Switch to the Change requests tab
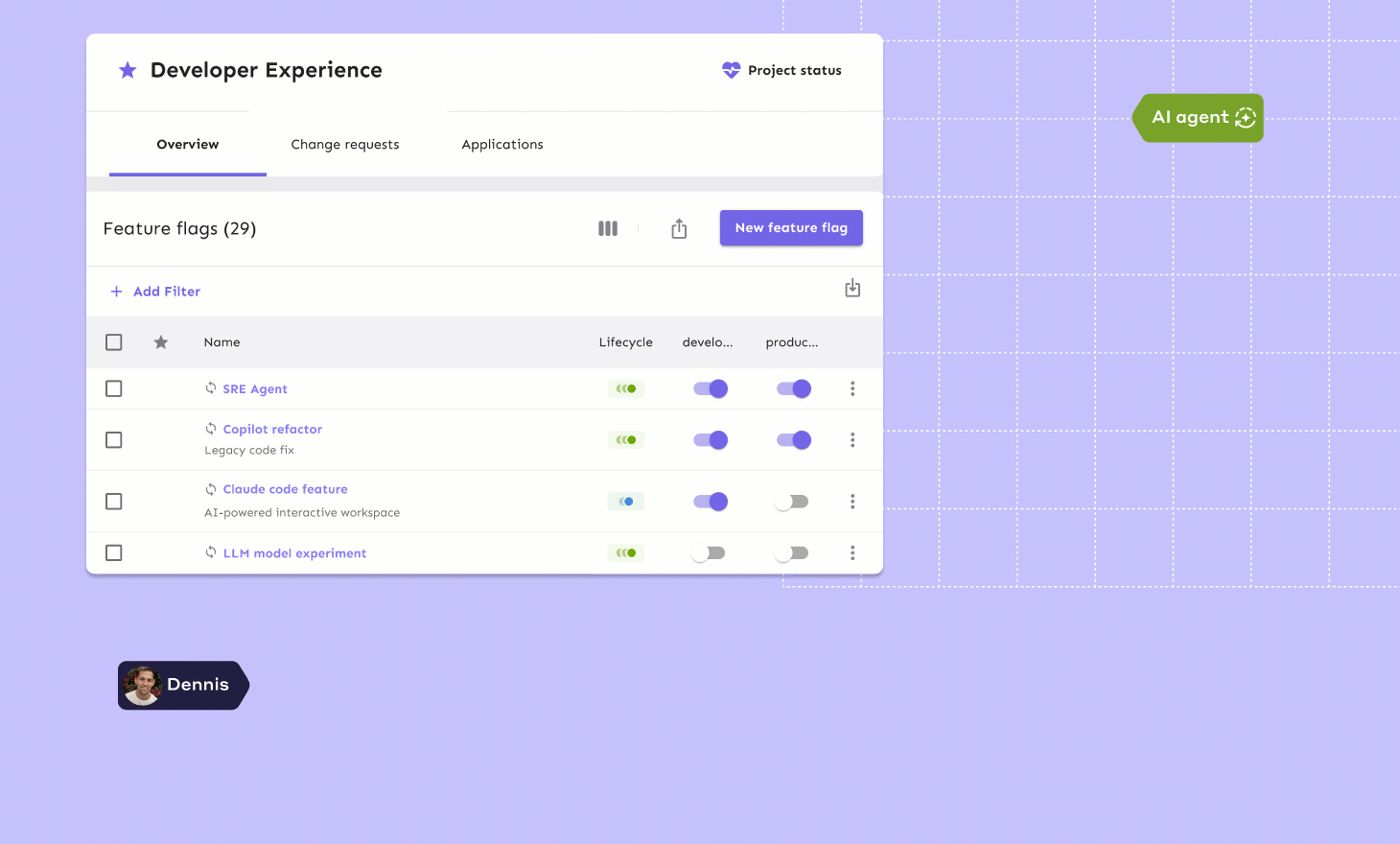Screen dimensions: 1400x844 [345, 145]
